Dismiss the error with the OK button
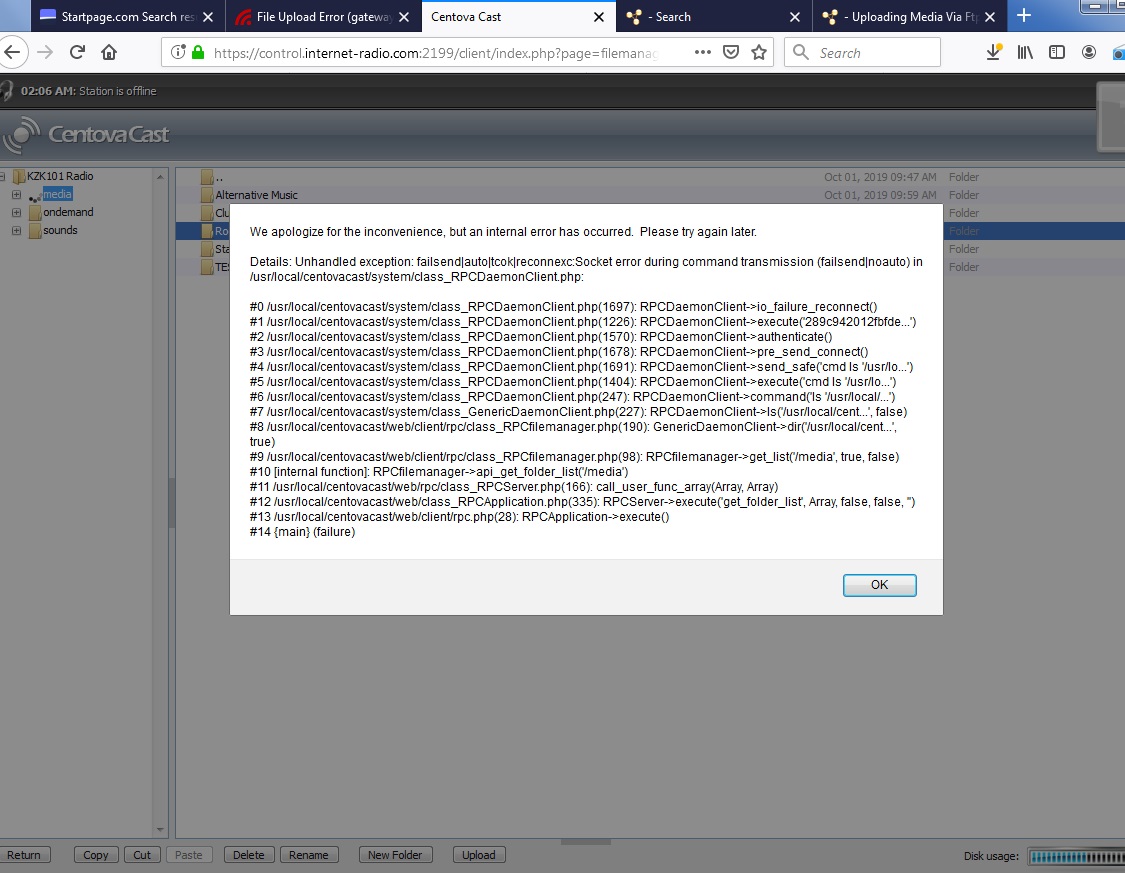The image size is (1125, 873). [878, 584]
